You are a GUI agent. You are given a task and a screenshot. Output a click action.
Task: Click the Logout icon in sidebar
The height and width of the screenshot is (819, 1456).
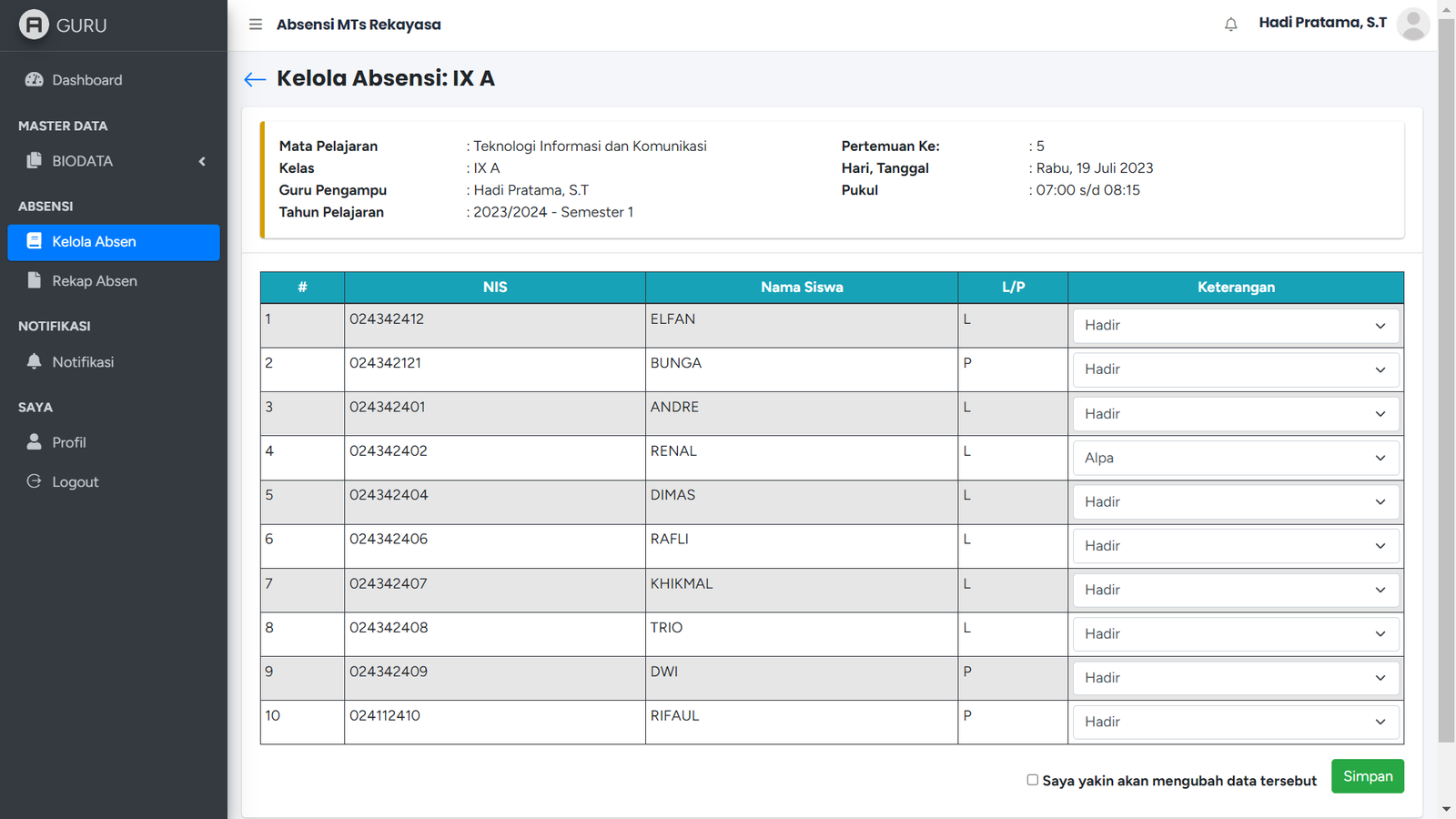tap(35, 481)
